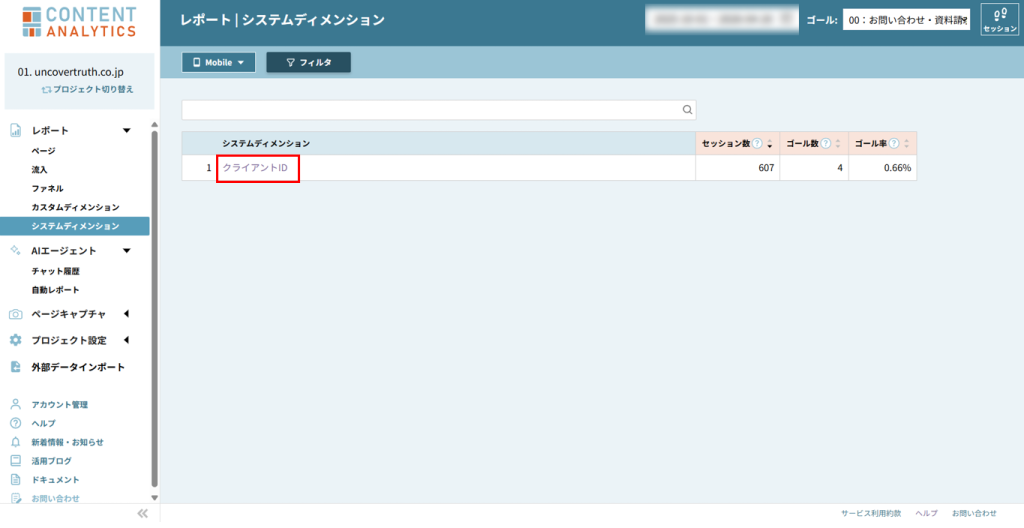Sort by ゴール率 column arrows
This screenshot has width=1024, height=528.
[906, 144]
